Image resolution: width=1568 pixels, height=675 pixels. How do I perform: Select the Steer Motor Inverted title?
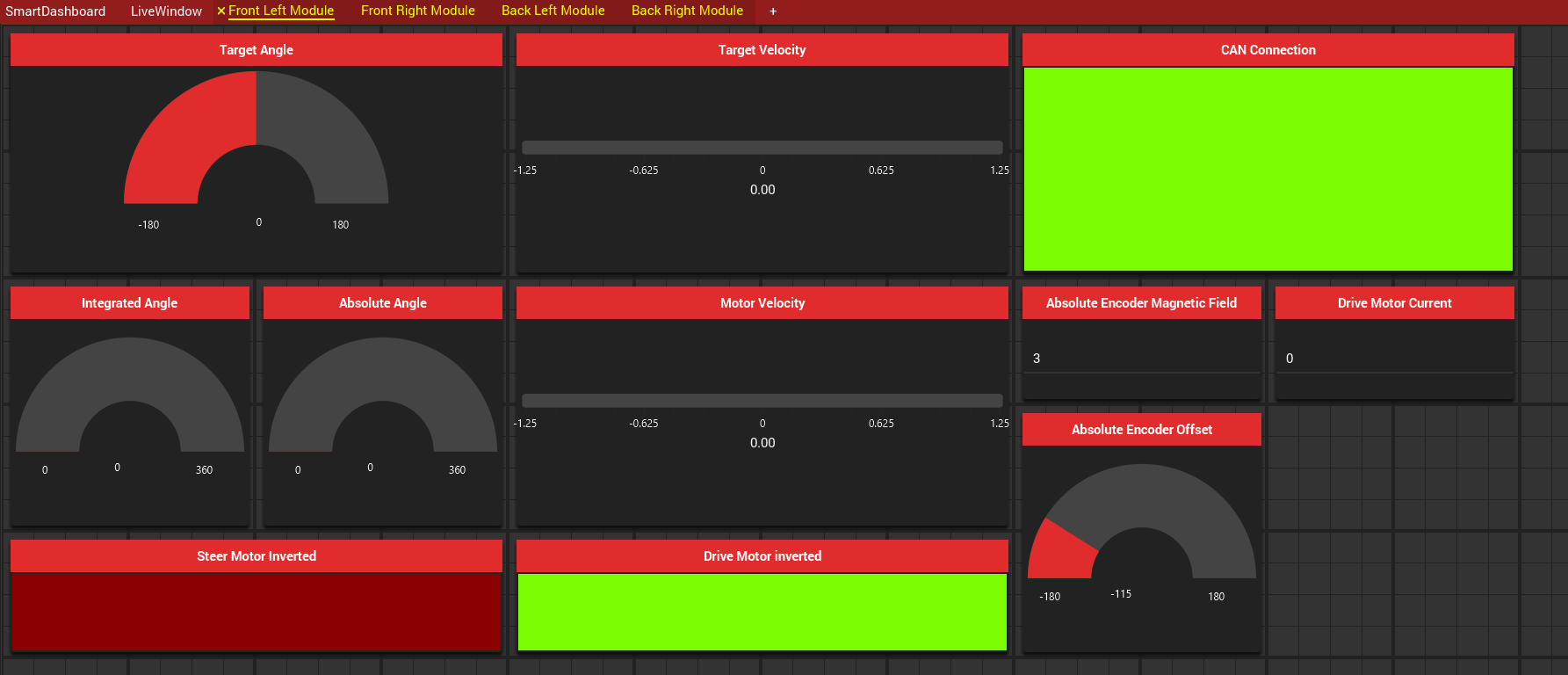pos(257,556)
